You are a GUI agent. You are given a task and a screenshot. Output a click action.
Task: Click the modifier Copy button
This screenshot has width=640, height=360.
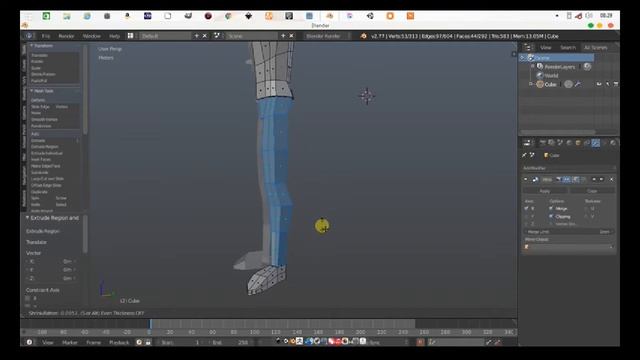coord(592,191)
